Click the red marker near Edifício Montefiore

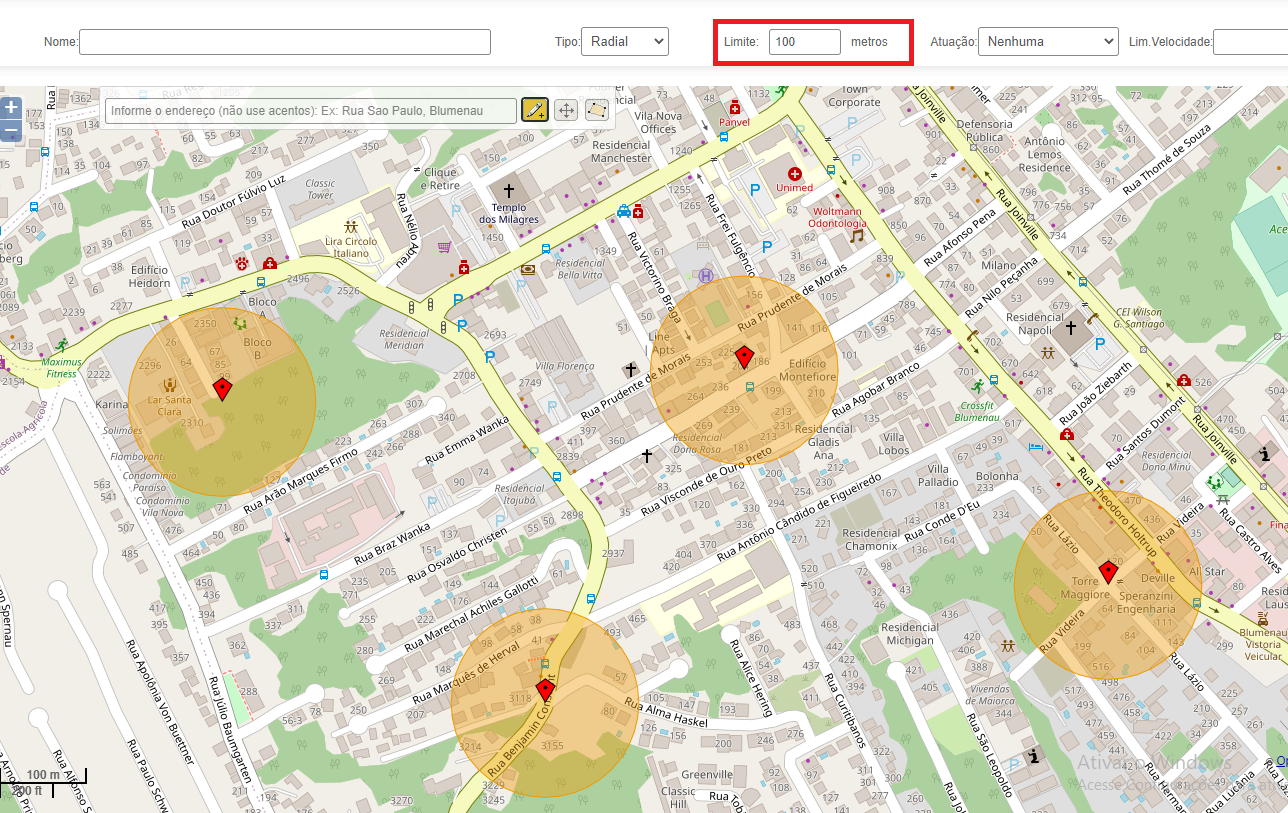tap(743, 356)
